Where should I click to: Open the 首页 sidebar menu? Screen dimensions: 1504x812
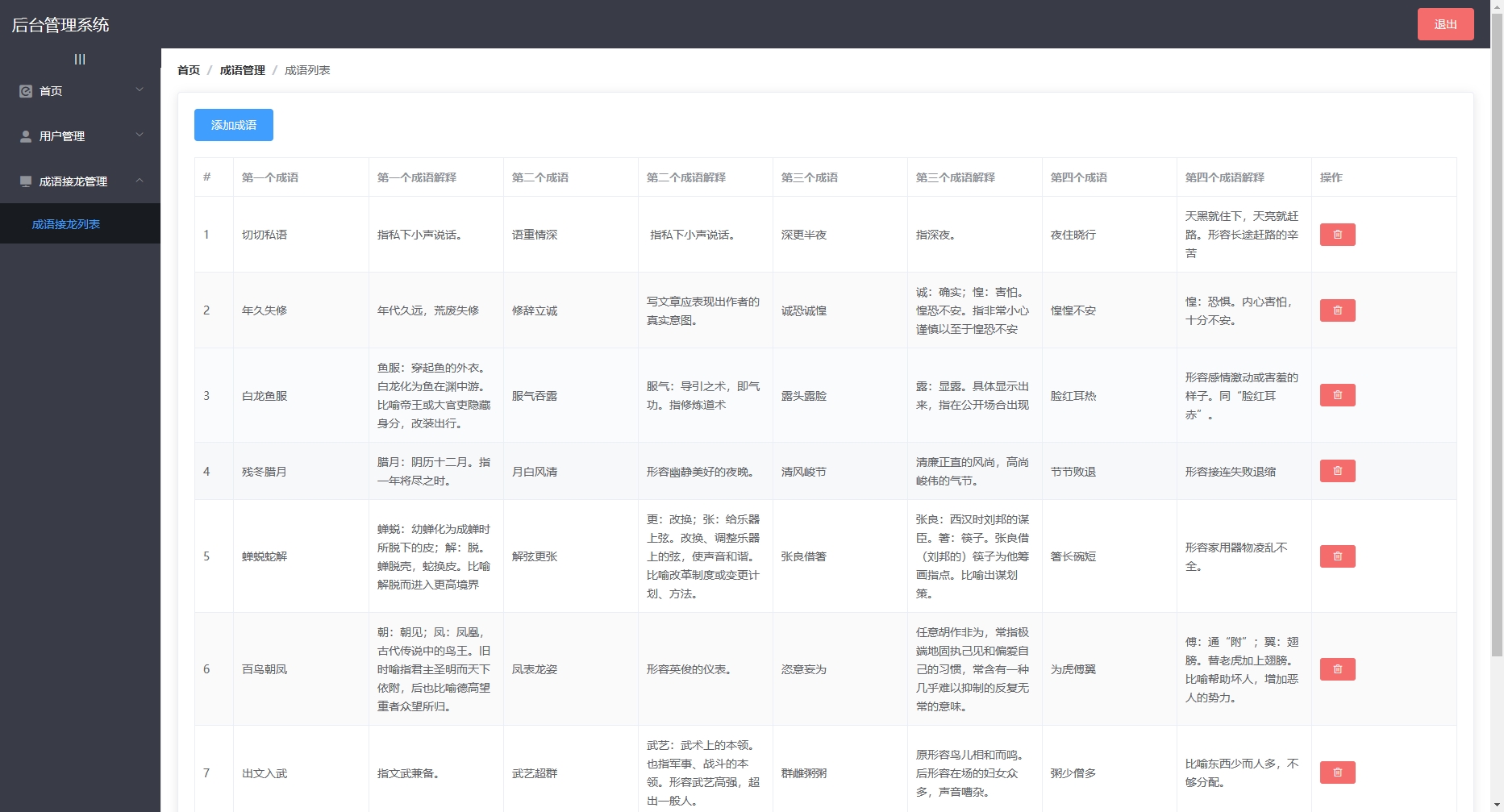point(80,91)
